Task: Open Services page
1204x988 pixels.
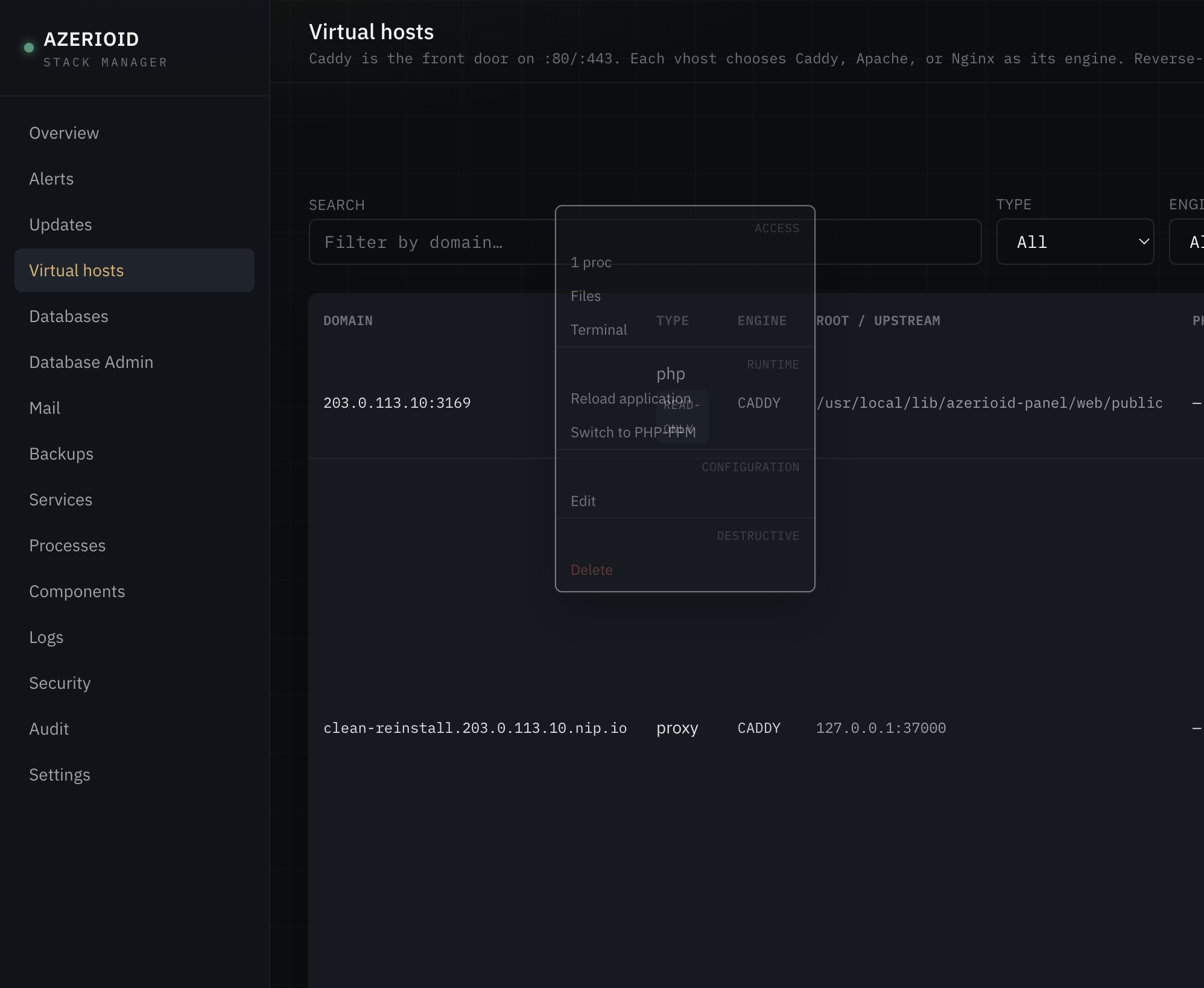Action: coord(135,499)
